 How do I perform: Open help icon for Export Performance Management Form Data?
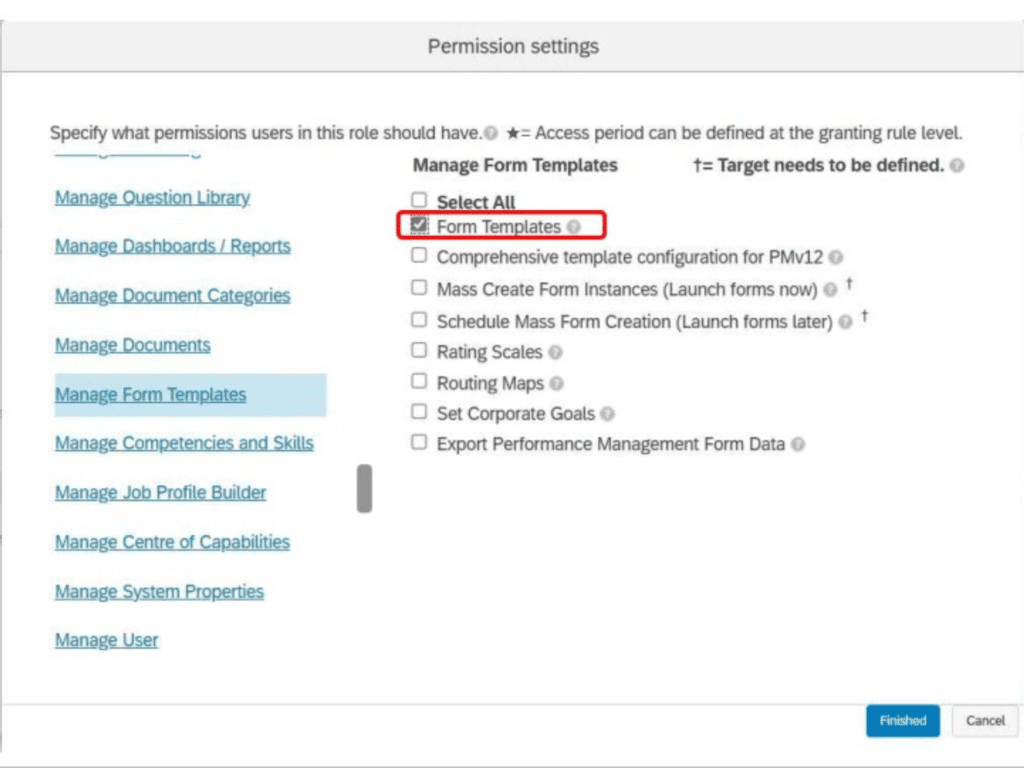797,445
